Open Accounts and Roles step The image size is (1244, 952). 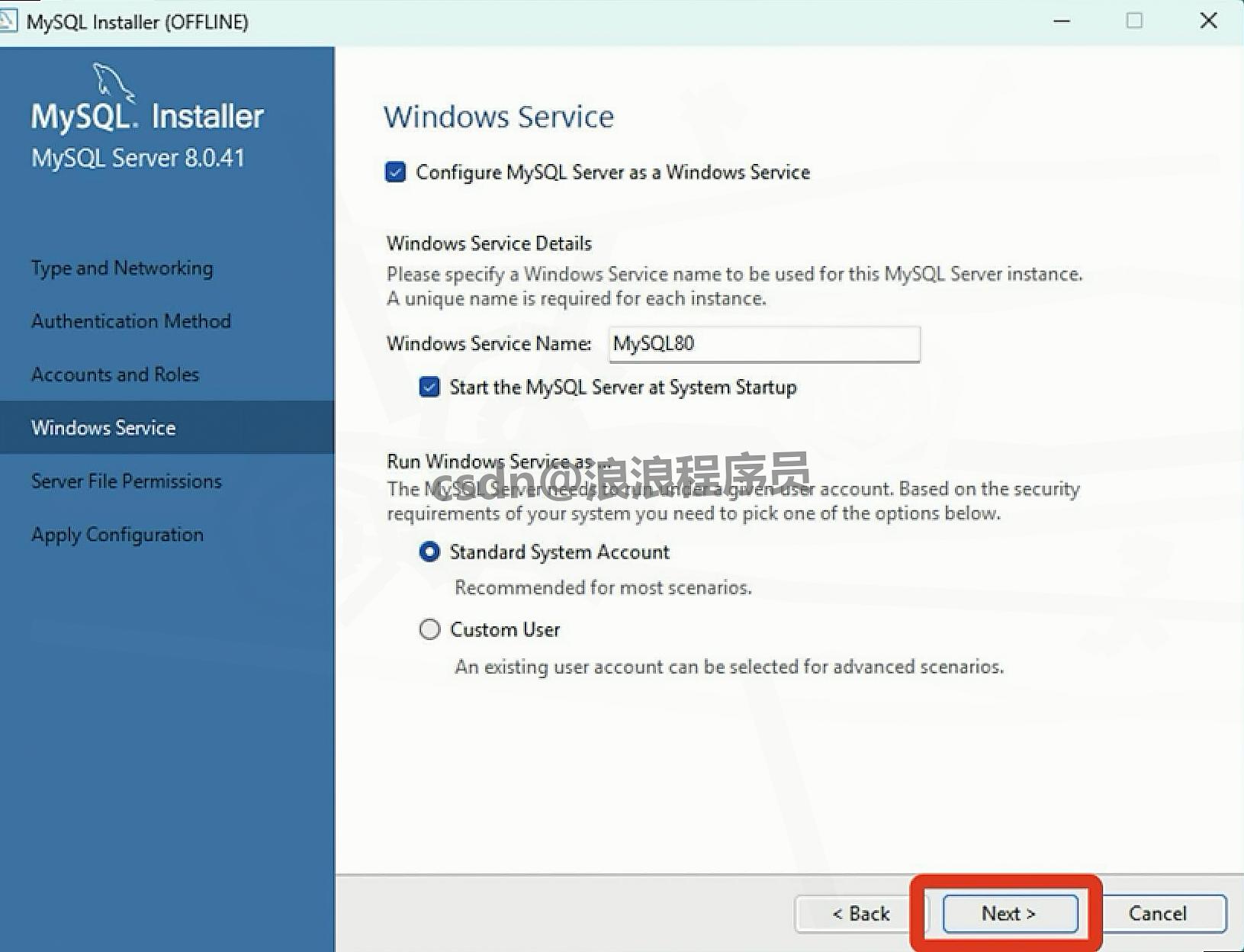(115, 375)
